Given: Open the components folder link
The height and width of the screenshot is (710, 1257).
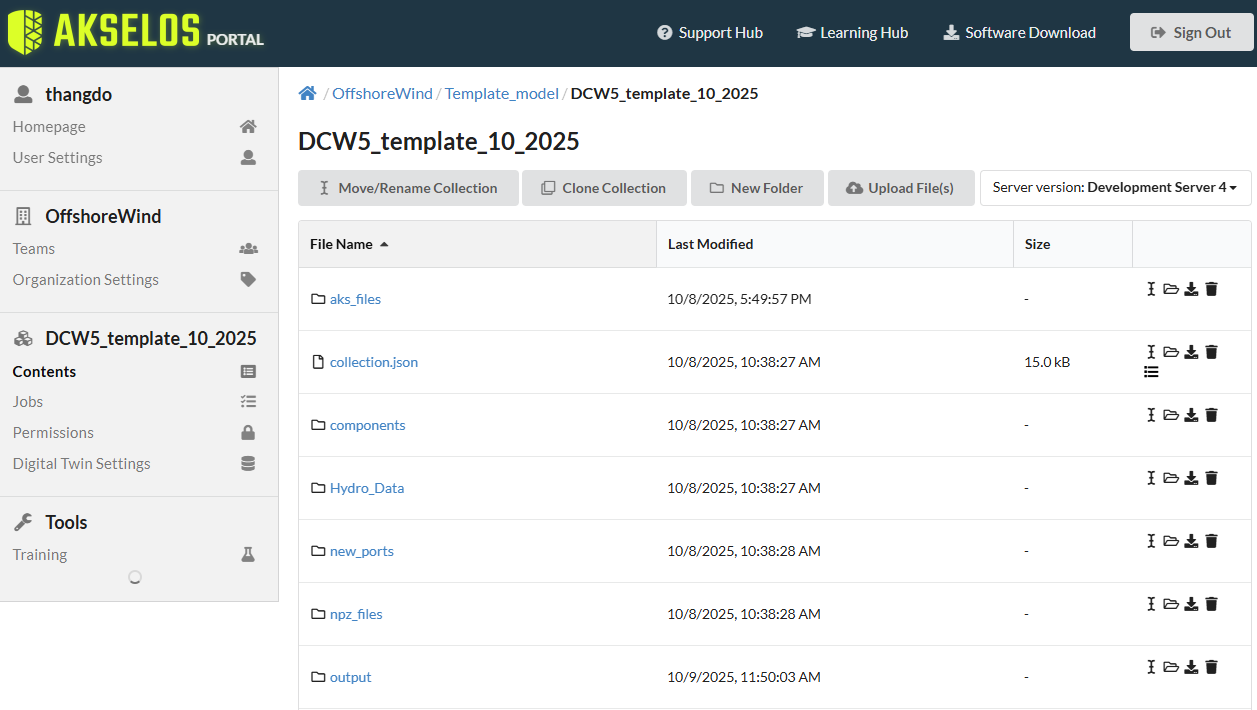Looking at the screenshot, I should [368, 425].
